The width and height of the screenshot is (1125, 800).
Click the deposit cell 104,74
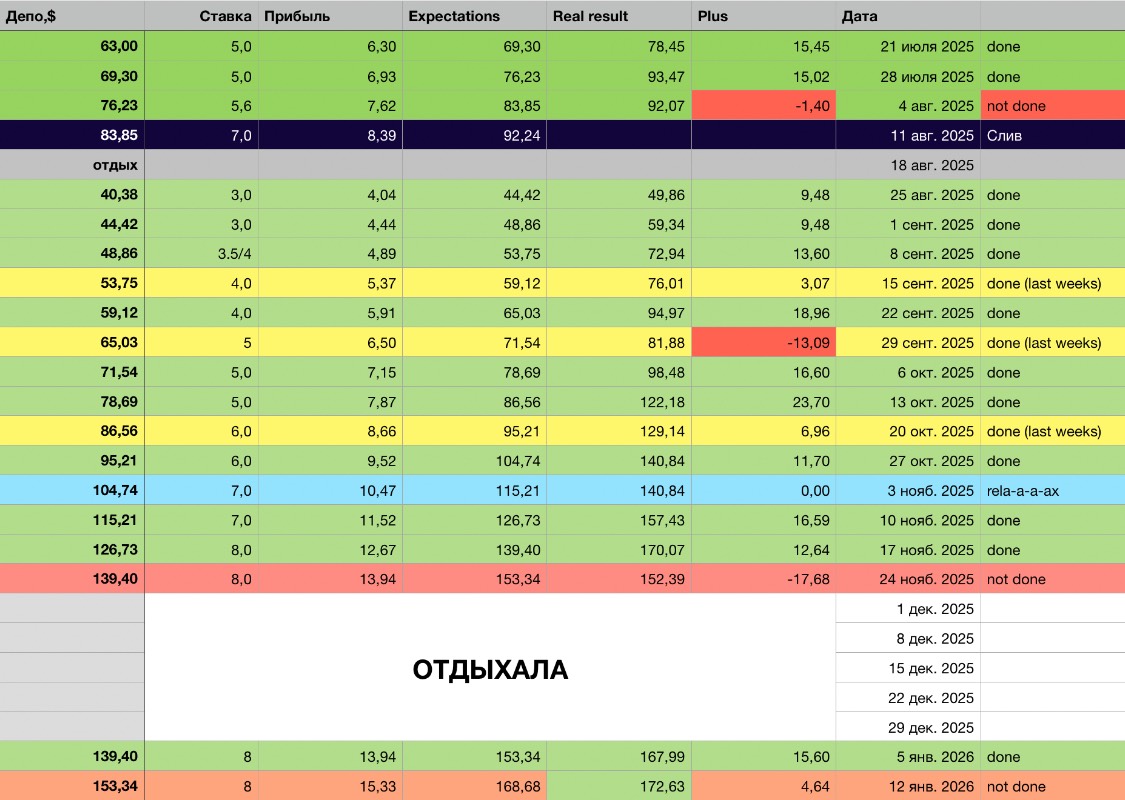pyautogui.click(x=72, y=490)
